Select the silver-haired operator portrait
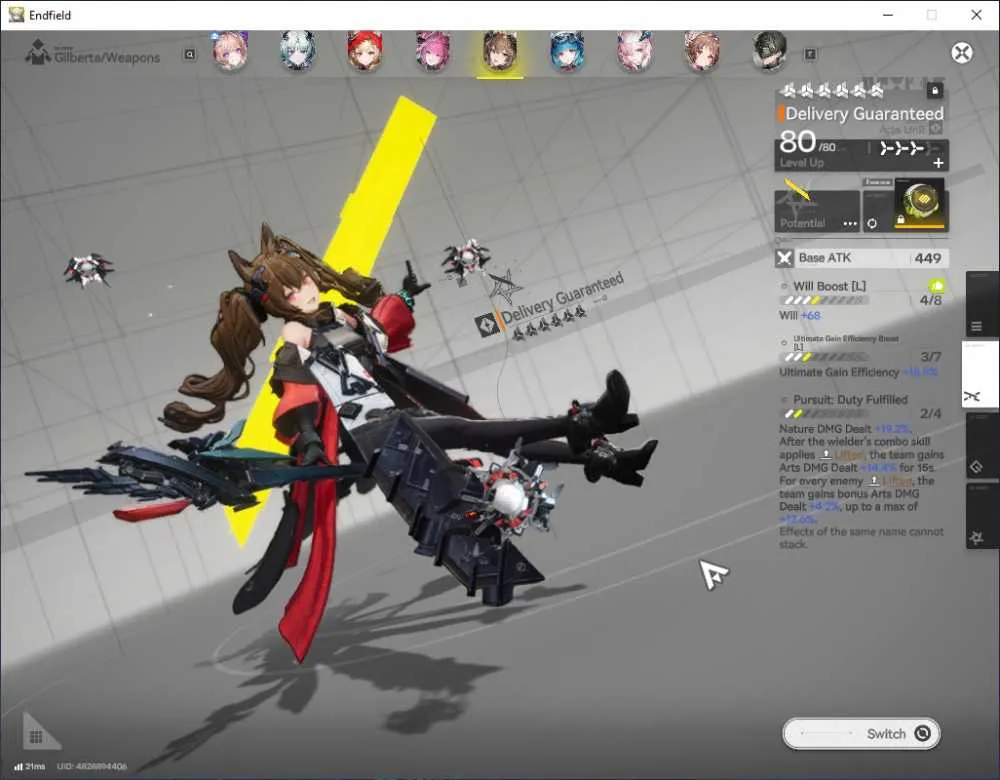This screenshot has width=1000, height=780. (297, 50)
